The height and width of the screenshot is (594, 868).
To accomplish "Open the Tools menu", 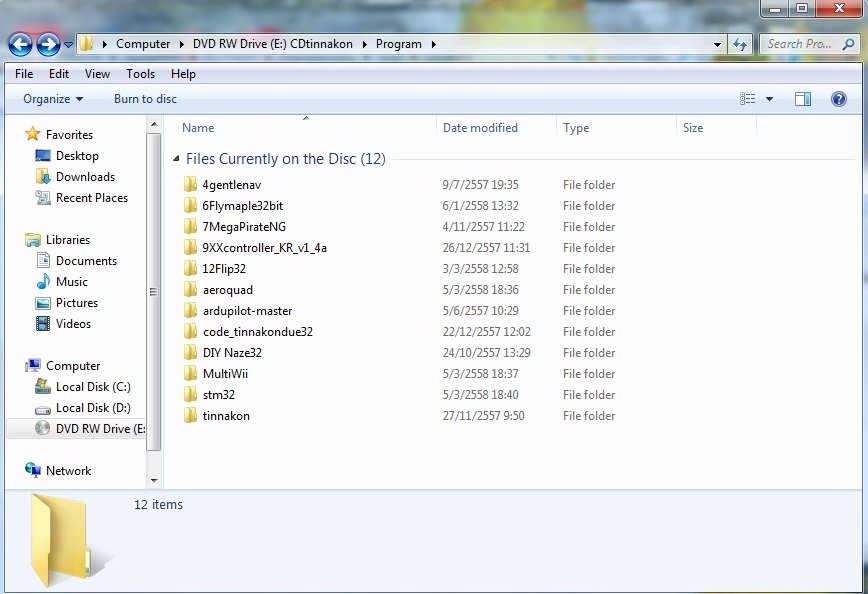I will [x=140, y=74].
